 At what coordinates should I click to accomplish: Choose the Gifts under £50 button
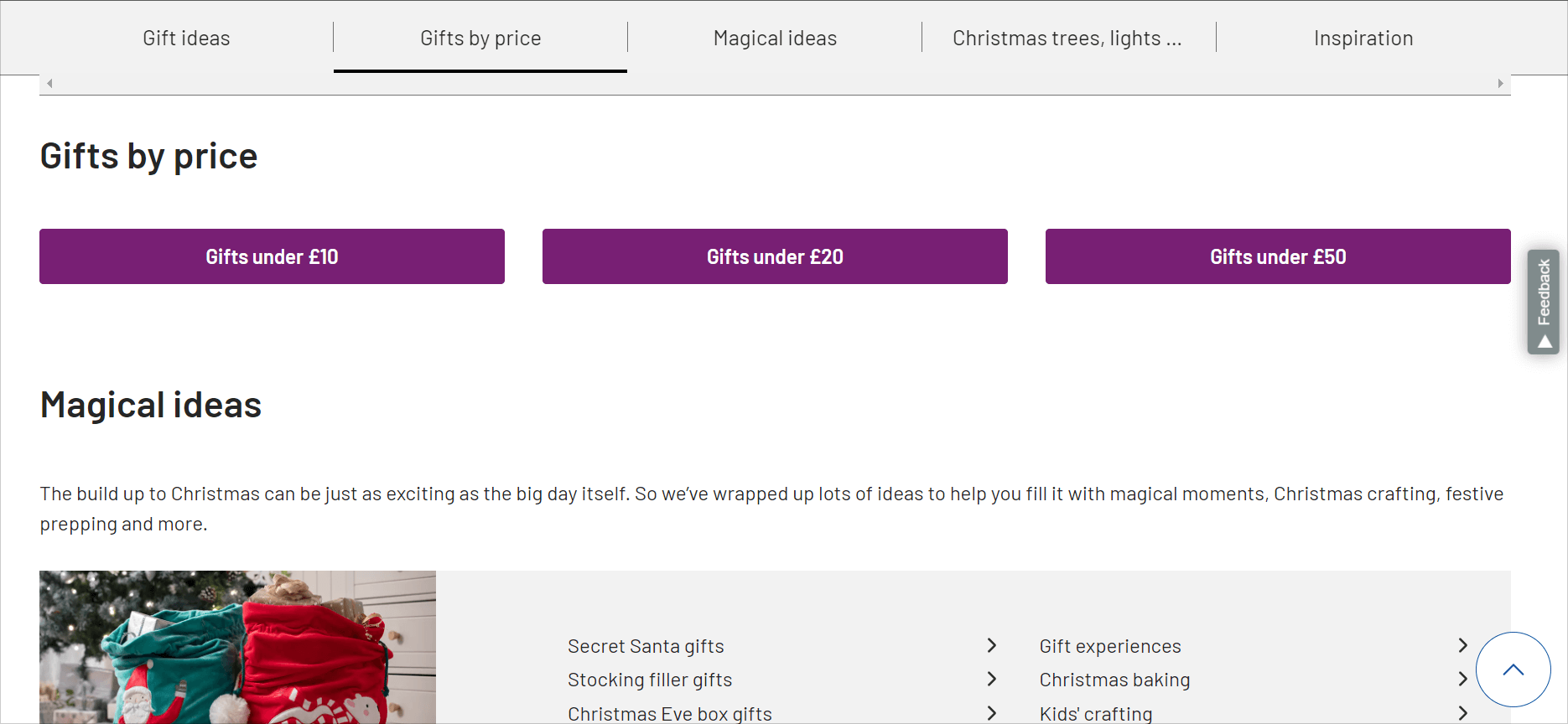(1278, 256)
